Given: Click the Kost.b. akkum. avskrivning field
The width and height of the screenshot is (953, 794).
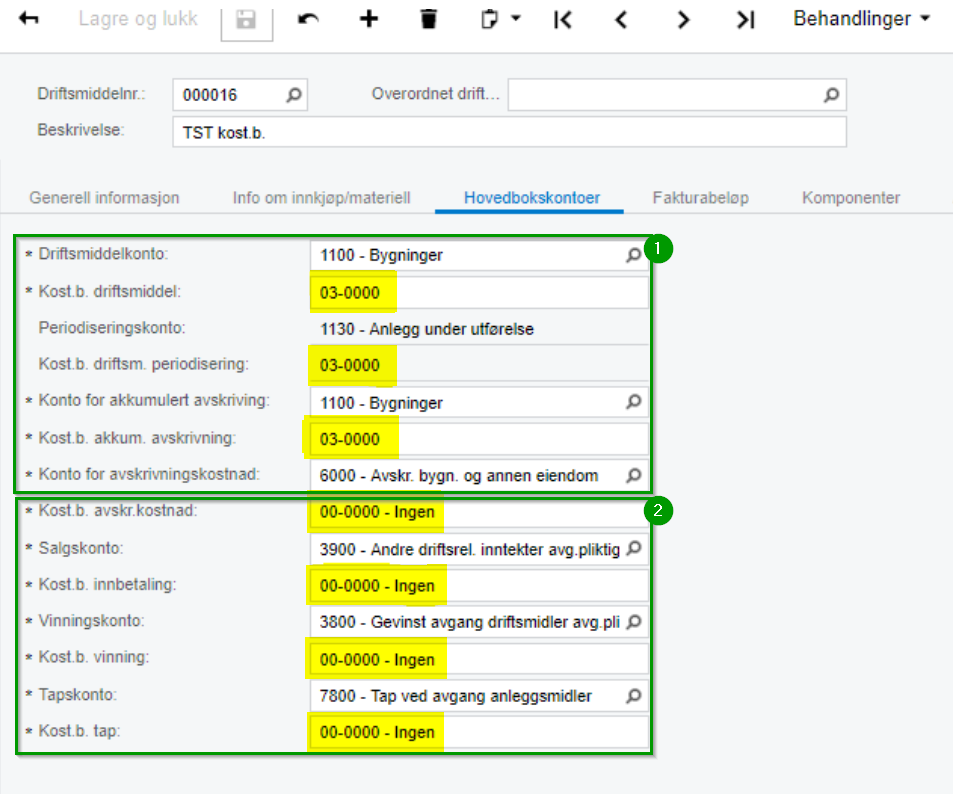Looking at the screenshot, I should point(479,439).
